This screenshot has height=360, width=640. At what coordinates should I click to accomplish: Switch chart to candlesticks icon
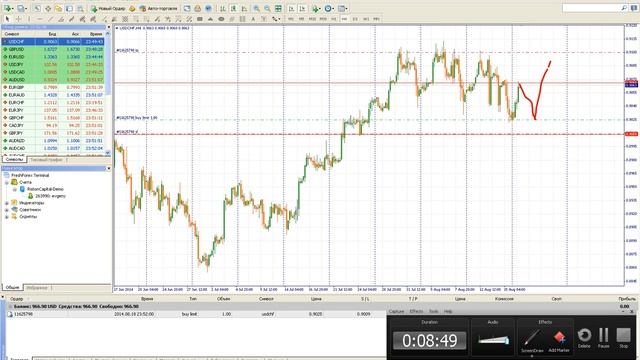pyautogui.click(x=233, y=8)
